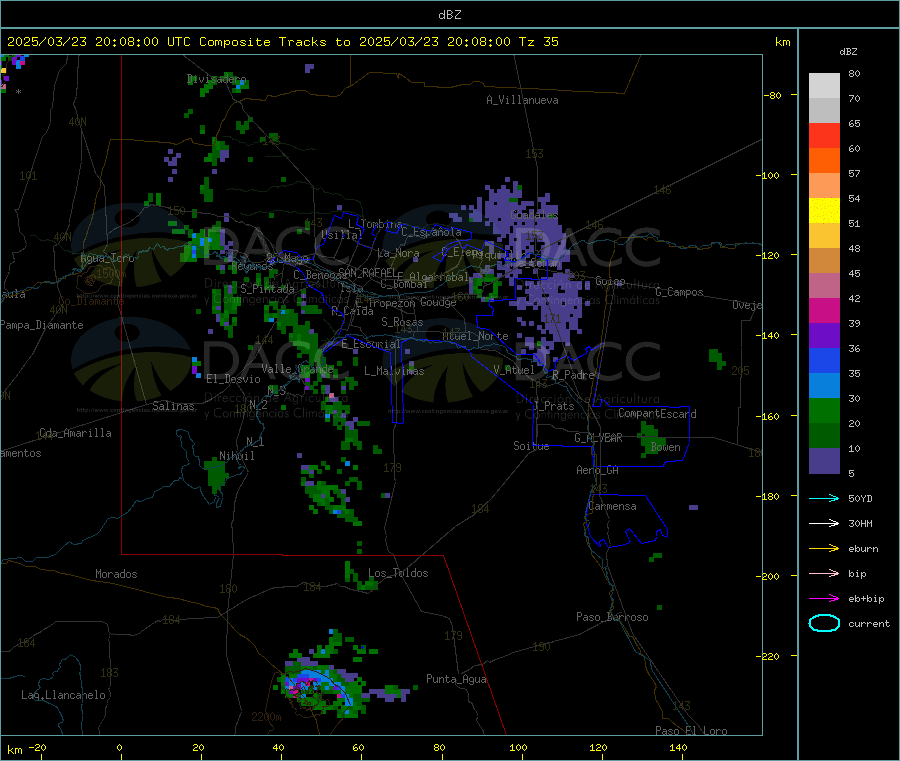
Task: Select the yellow 51 dBZ color swatch
Action: click(x=824, y=211)
